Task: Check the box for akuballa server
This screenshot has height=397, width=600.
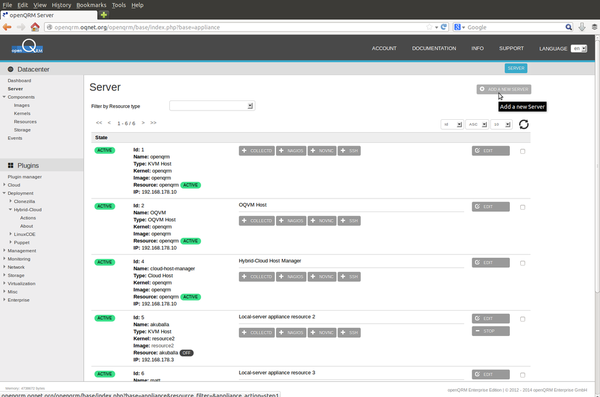Action: (x=522, y=319)
